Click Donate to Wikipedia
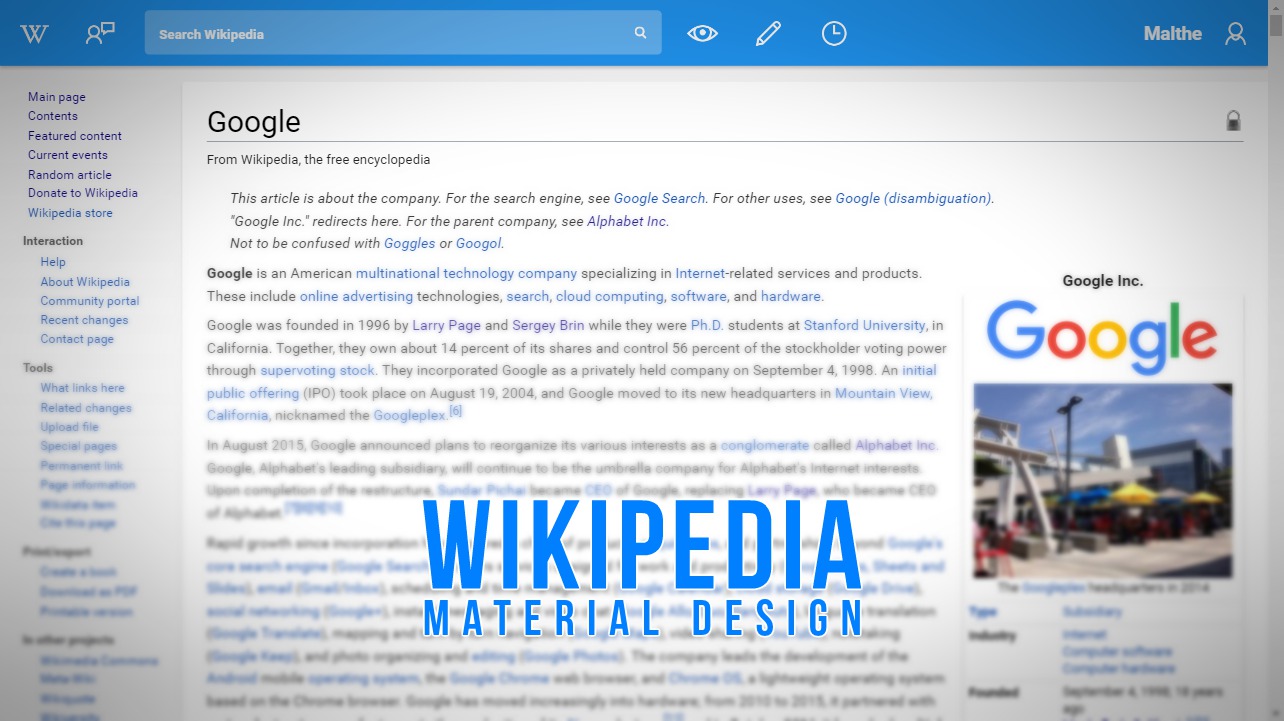1284x721 pixels. [x=83, y=193]
